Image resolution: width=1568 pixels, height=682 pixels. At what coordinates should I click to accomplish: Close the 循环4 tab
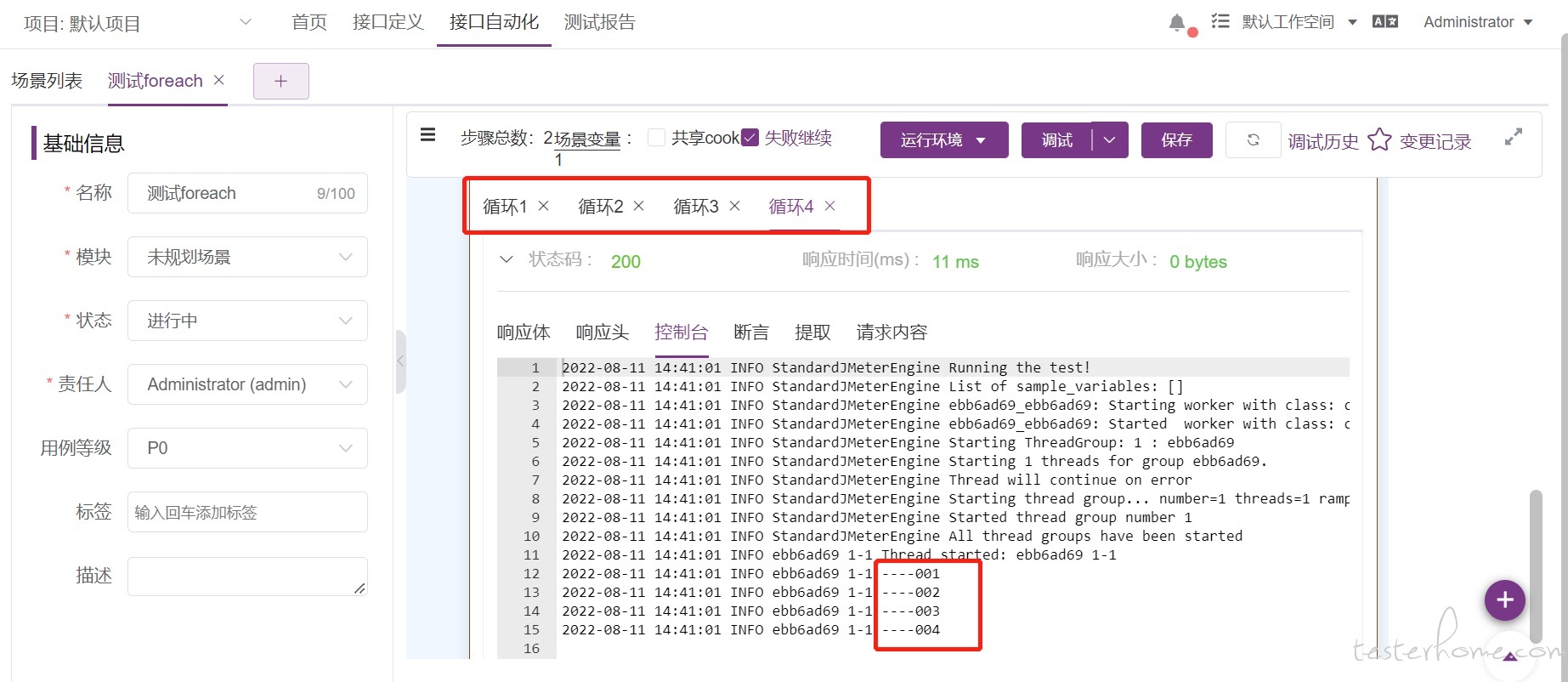pyautogui.click(x=830, y=206)
